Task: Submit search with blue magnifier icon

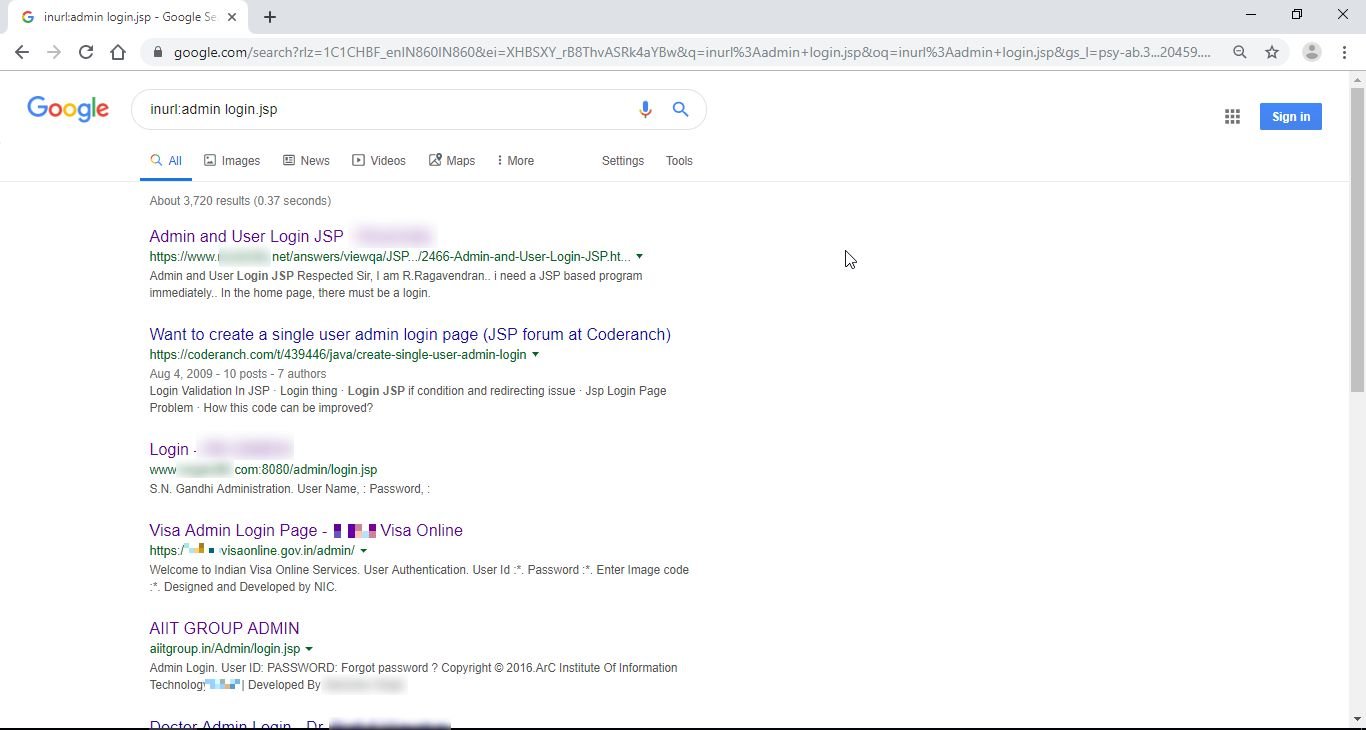Action: click(x=681, y=109)
